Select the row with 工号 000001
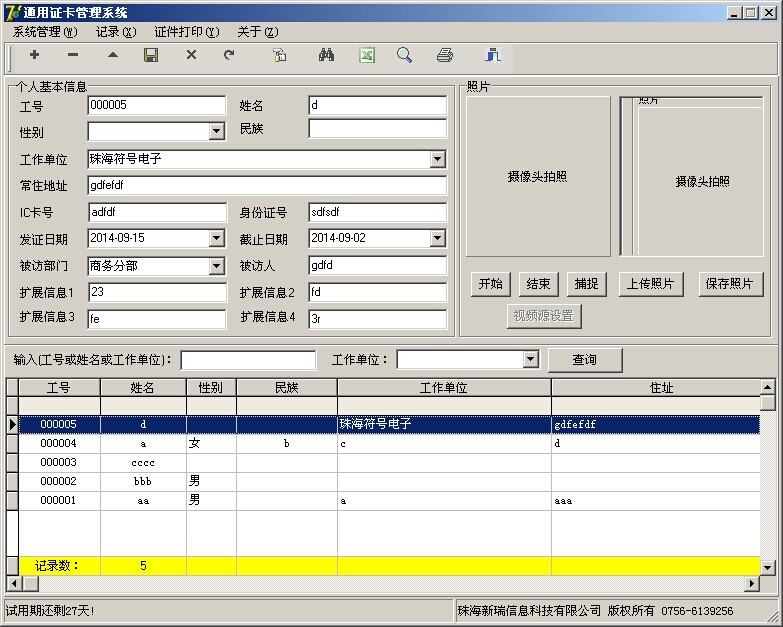The width and height of the screenshot is (783, 627). [x=389, y=500]
